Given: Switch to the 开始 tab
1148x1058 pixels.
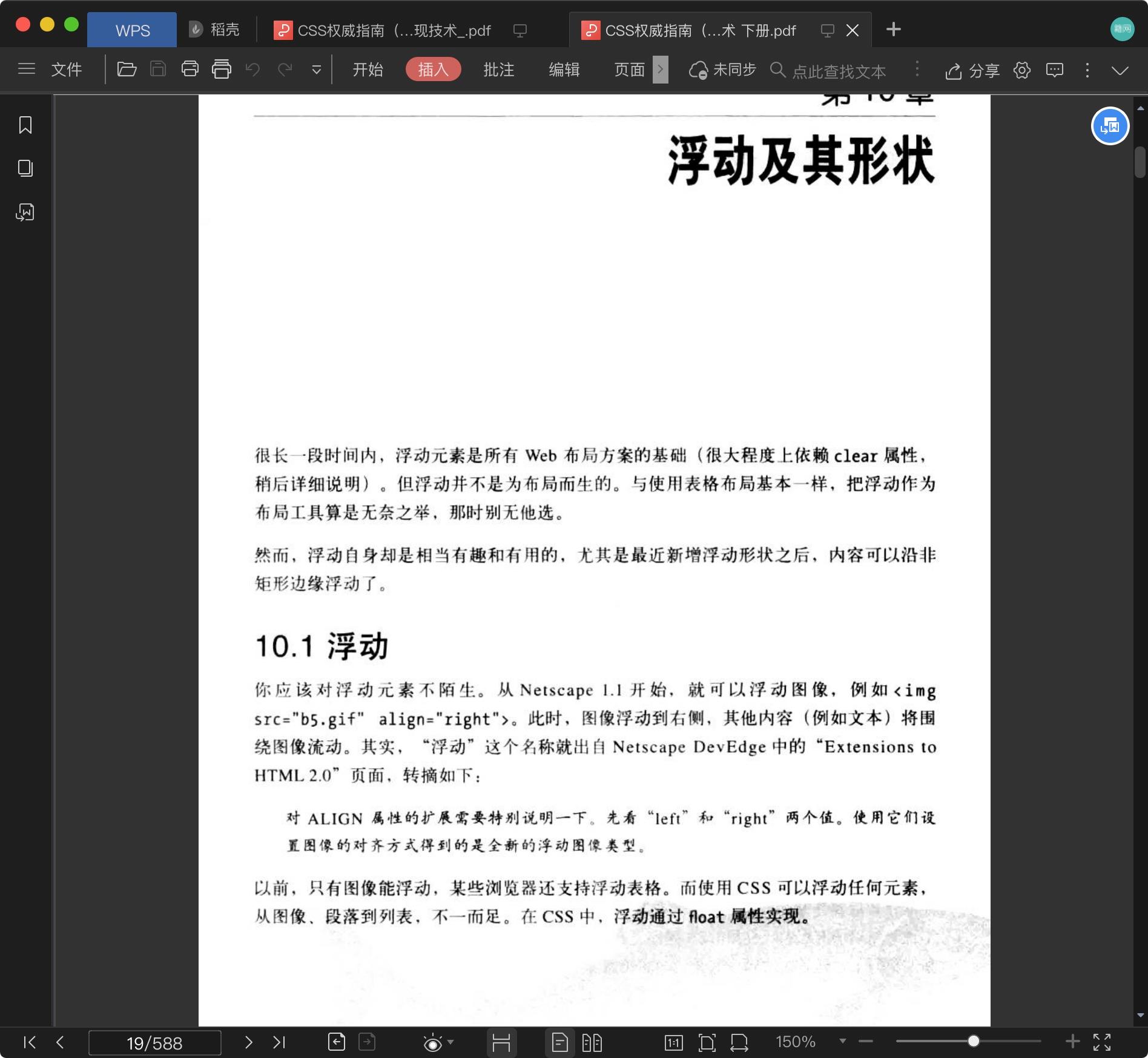Looking at the screenshot, I should [x=368, y=69].
